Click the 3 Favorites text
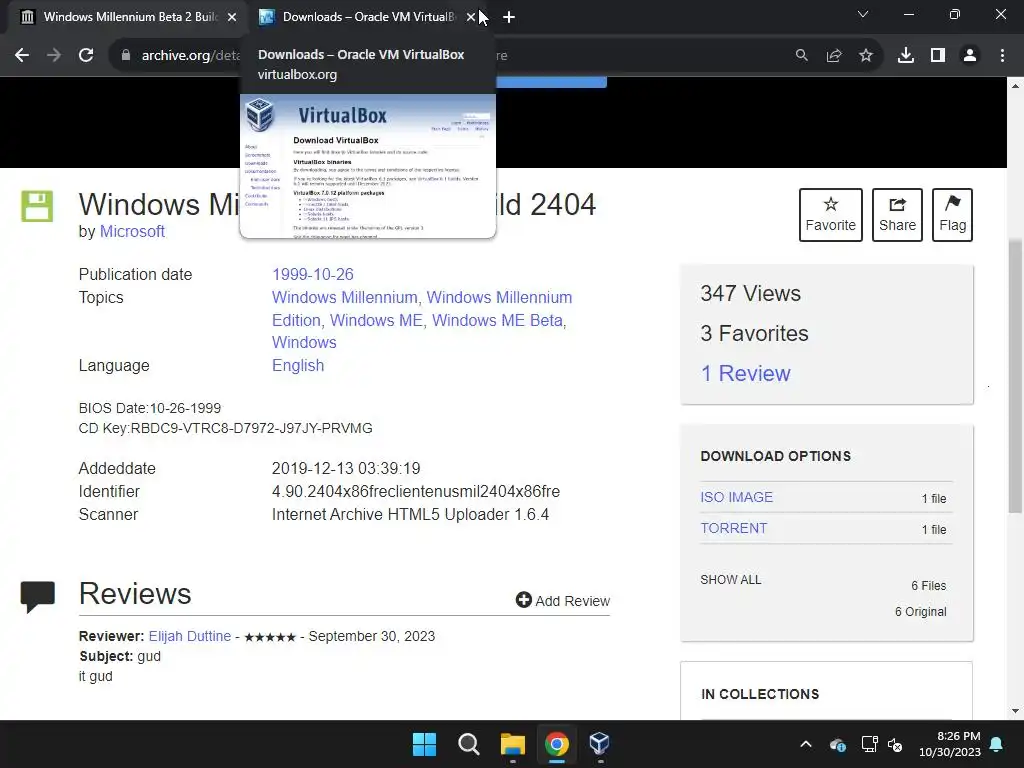Image resolution: width=1024 pixels, height=768 pixels. click(x=754, y=334)
